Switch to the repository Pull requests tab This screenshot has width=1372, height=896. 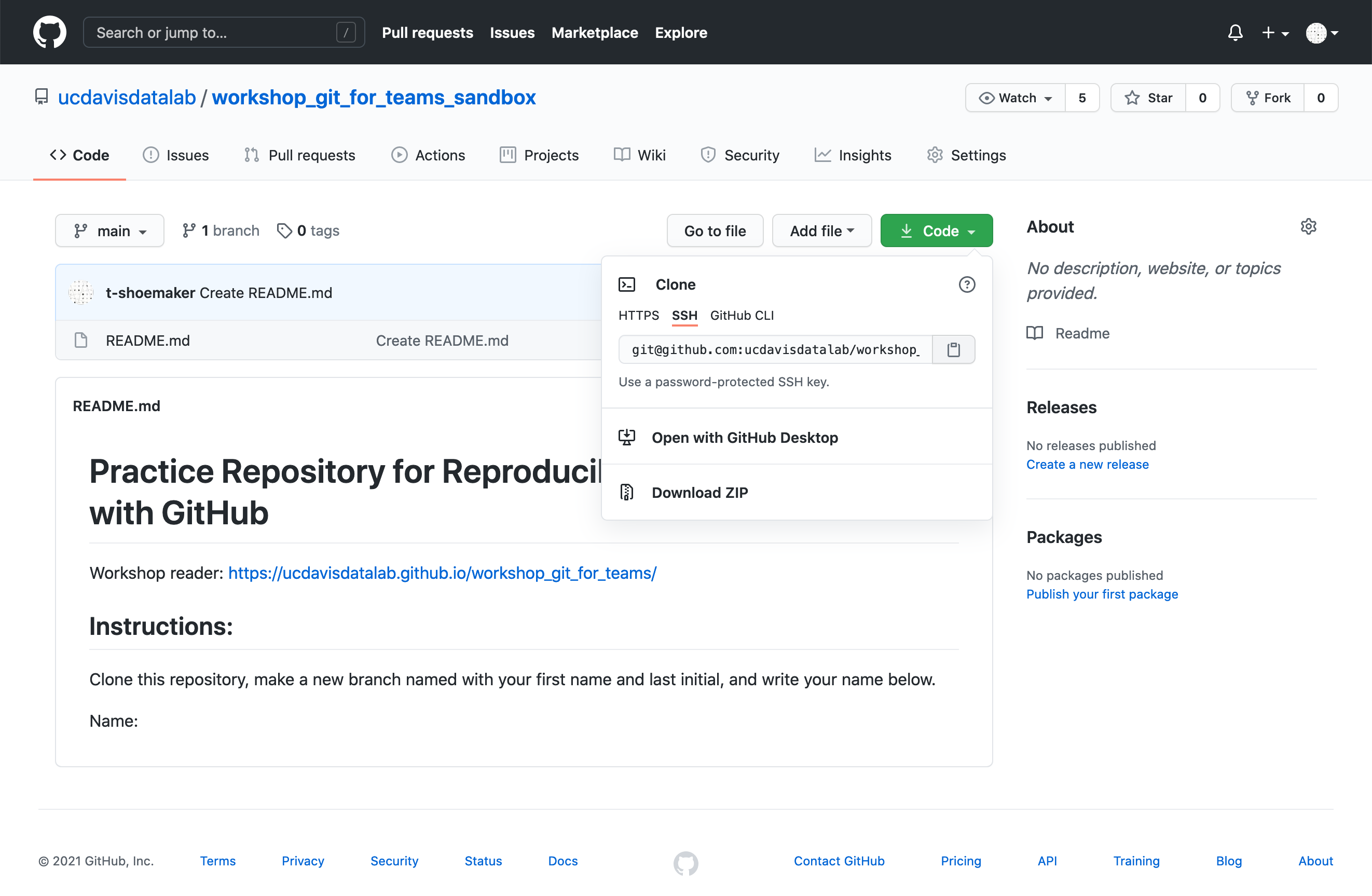point(299,155)
